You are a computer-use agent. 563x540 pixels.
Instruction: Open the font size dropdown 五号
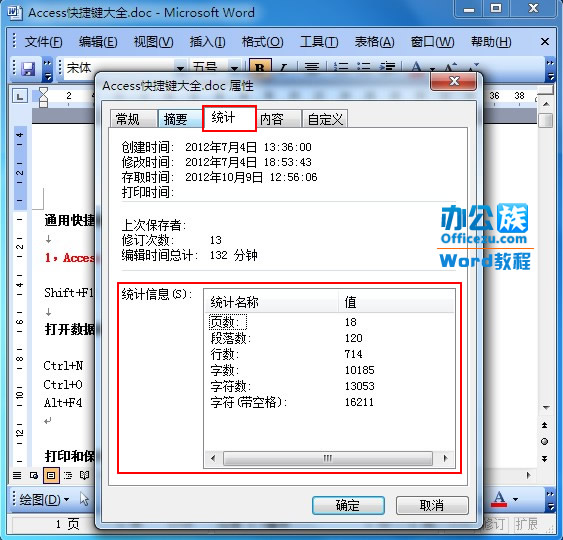coord(234,68)
